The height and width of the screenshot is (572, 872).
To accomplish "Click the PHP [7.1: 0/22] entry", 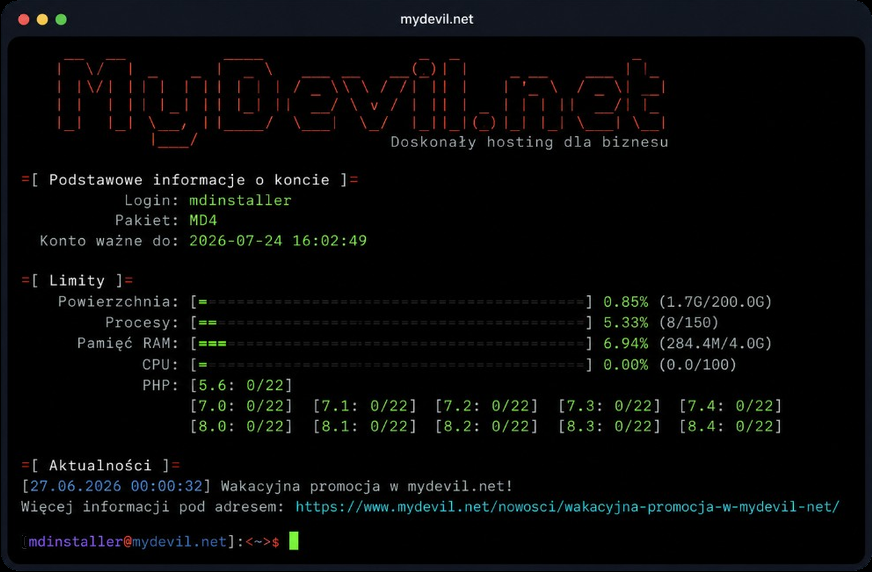I will 365,406.
